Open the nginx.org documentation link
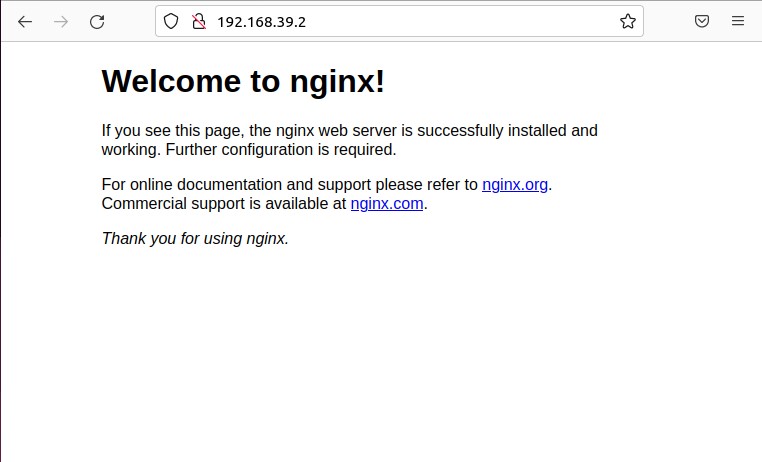Screen dimensions: 762x462 point(514,184)
